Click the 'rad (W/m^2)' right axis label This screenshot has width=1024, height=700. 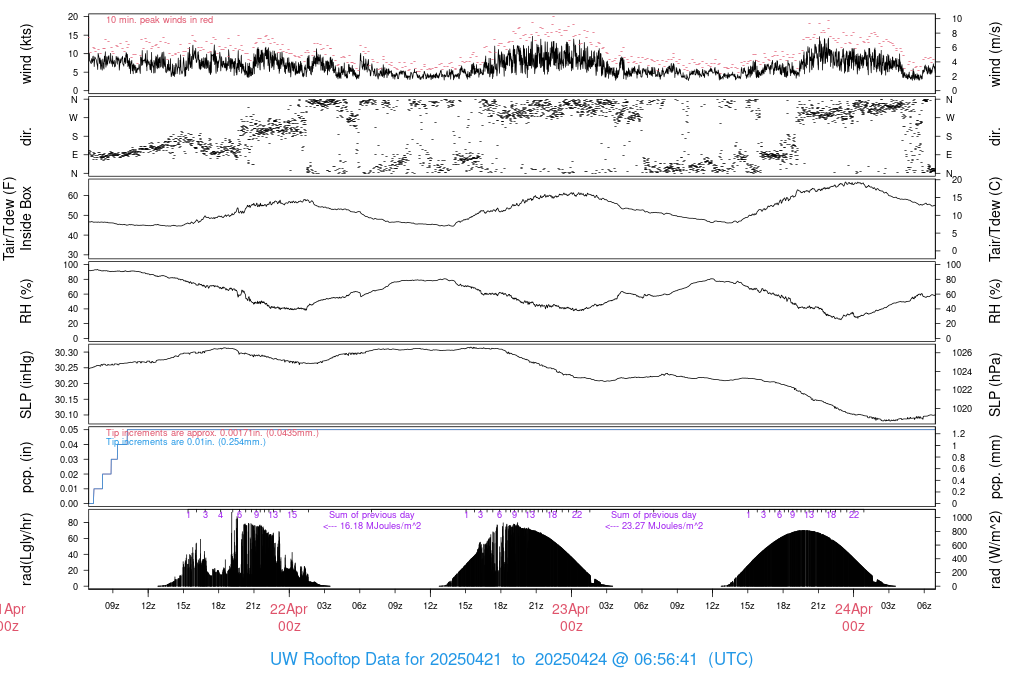pyautogui.click(x=995, y=550)
